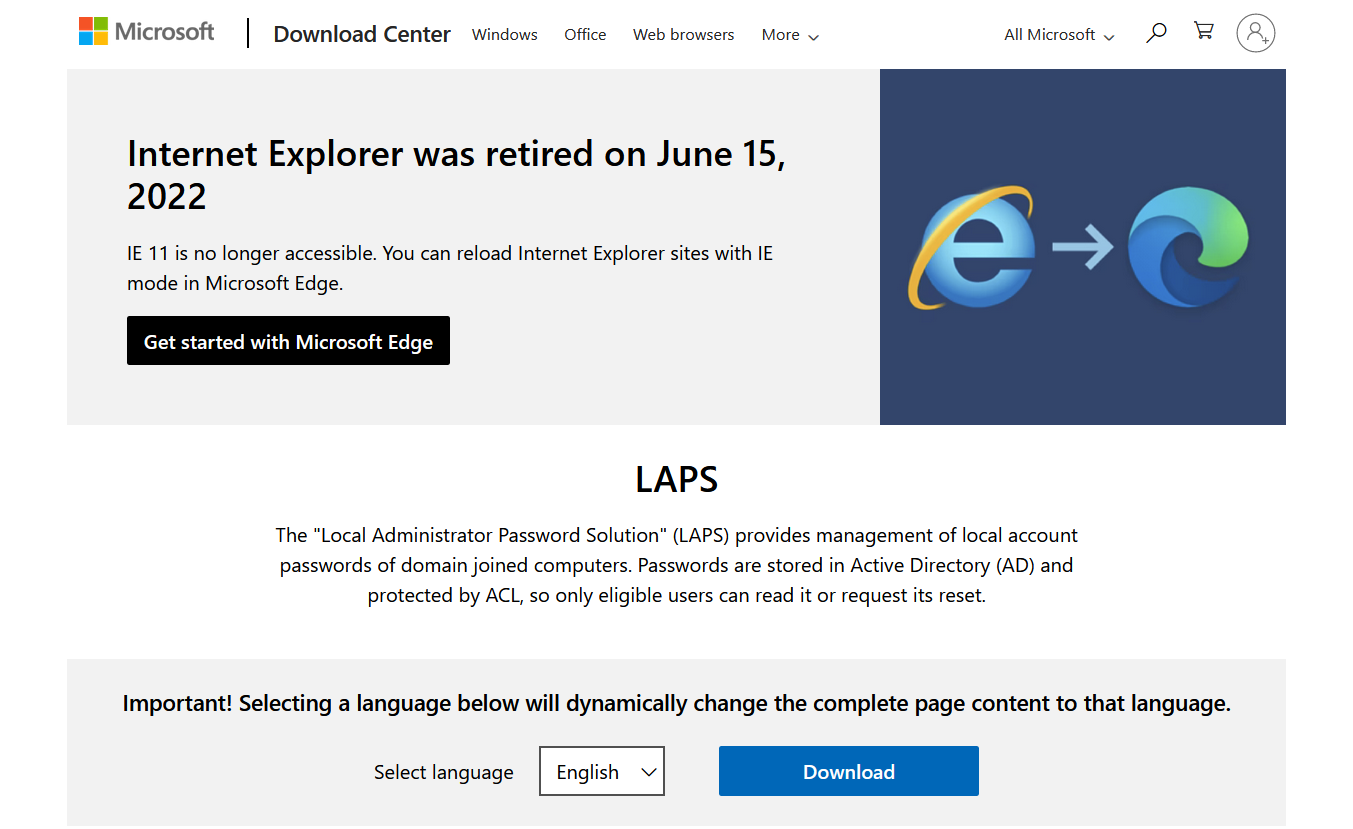The height and width of the screenshot is (829, 1353).
Task: Click the account sign-in avatar icon
Action: click(x=1256, y=33)
